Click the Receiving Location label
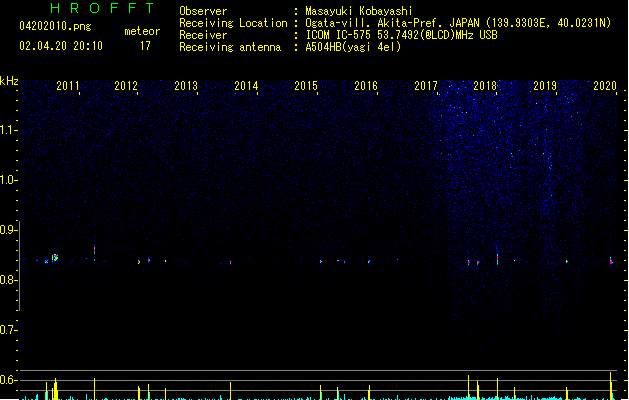The height and width of the screenshot is (400, 629). click(x=233, y=23)
